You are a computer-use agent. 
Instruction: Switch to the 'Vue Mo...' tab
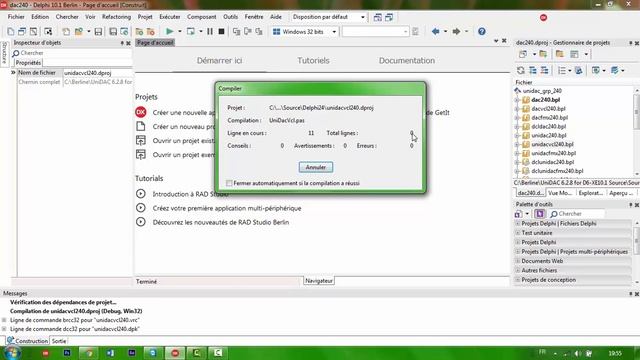point(560,193)
